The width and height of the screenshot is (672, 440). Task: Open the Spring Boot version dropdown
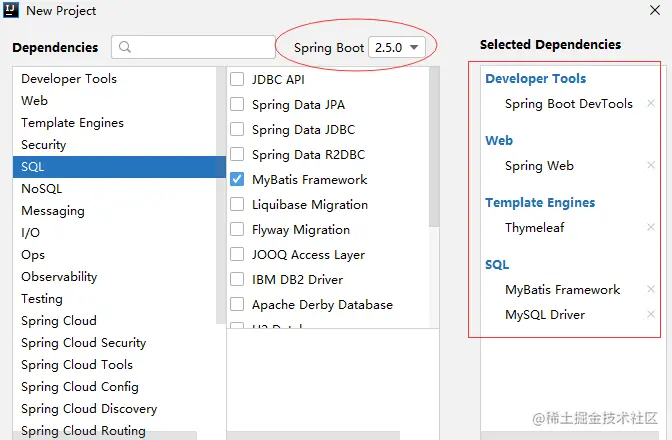pos(398,47)
